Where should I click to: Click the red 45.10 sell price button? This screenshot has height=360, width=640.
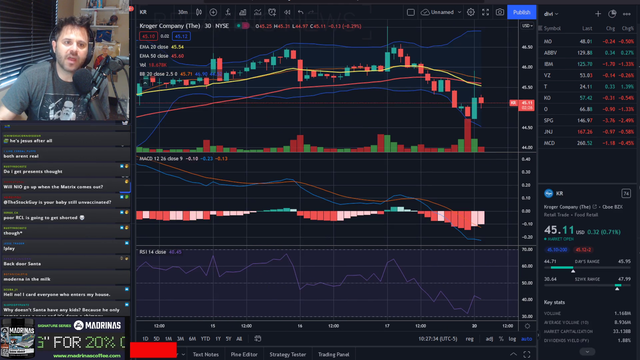[x=148, y=36]
